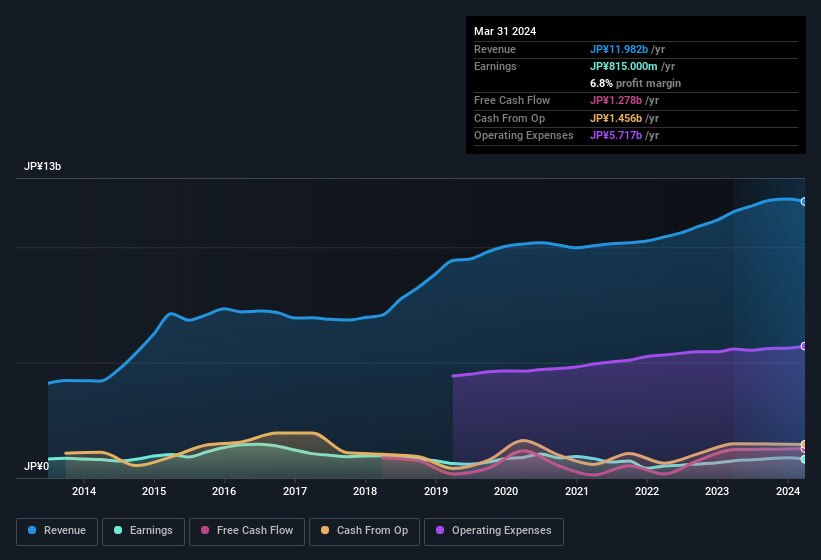This screenshot has height=560, width=821.
Task: Click the Operating Expenses endpoint marker
Action: pyautogui.click(x=804, y=346)
